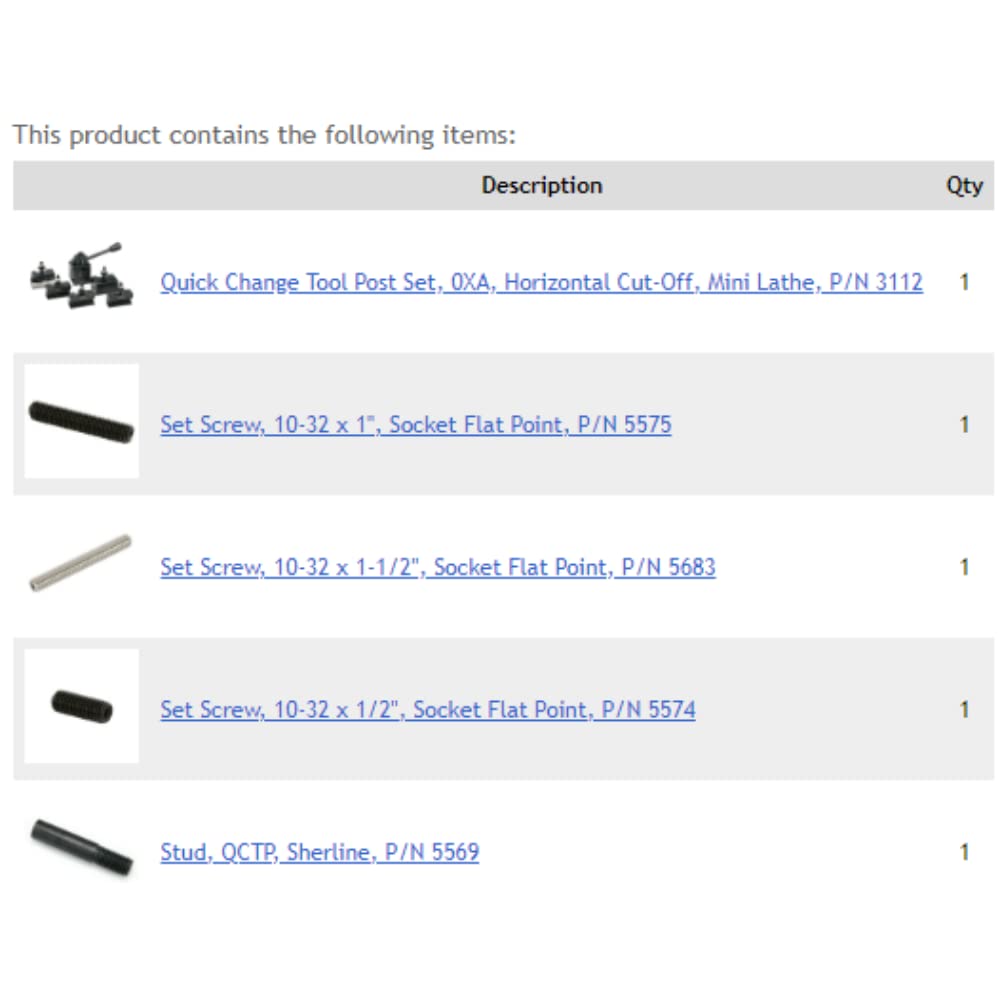Click the 'This product contains the following items' text
The height and width of the screenshot is (1000, 1000).
pos(264,135)
